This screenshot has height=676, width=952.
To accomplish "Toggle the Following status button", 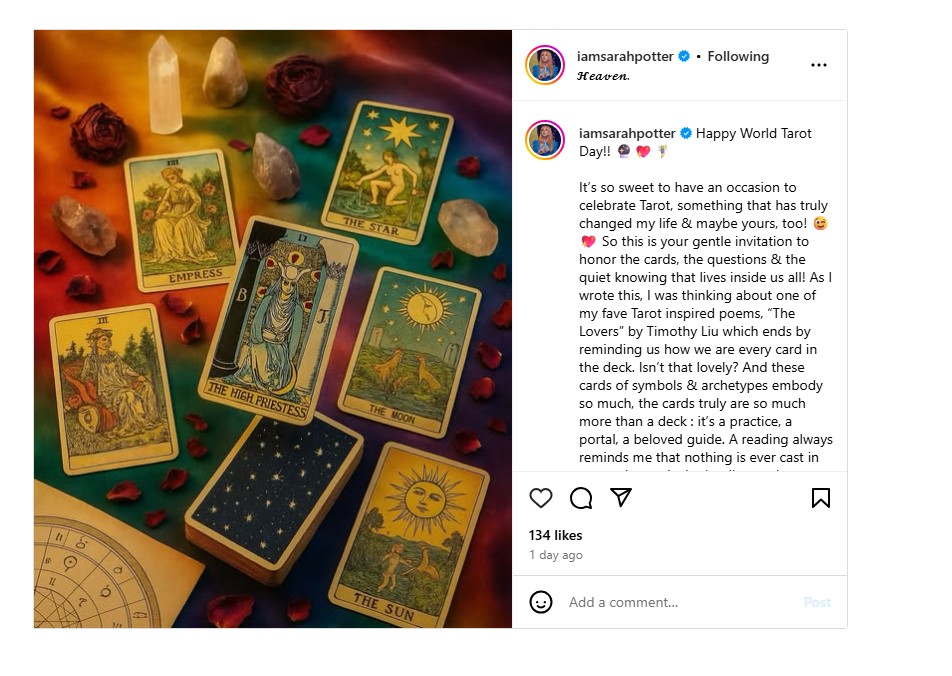I will (x=738, y=56).
